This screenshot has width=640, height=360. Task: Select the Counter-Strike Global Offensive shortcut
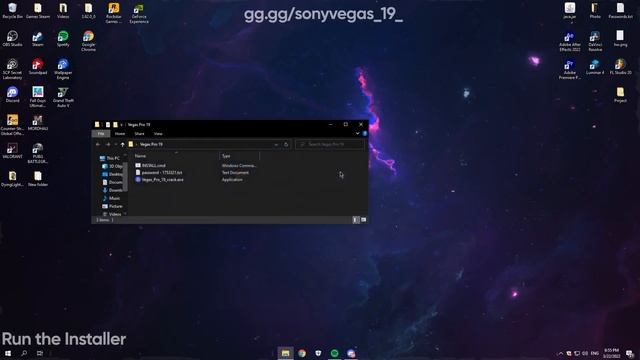tap(12, 125)
